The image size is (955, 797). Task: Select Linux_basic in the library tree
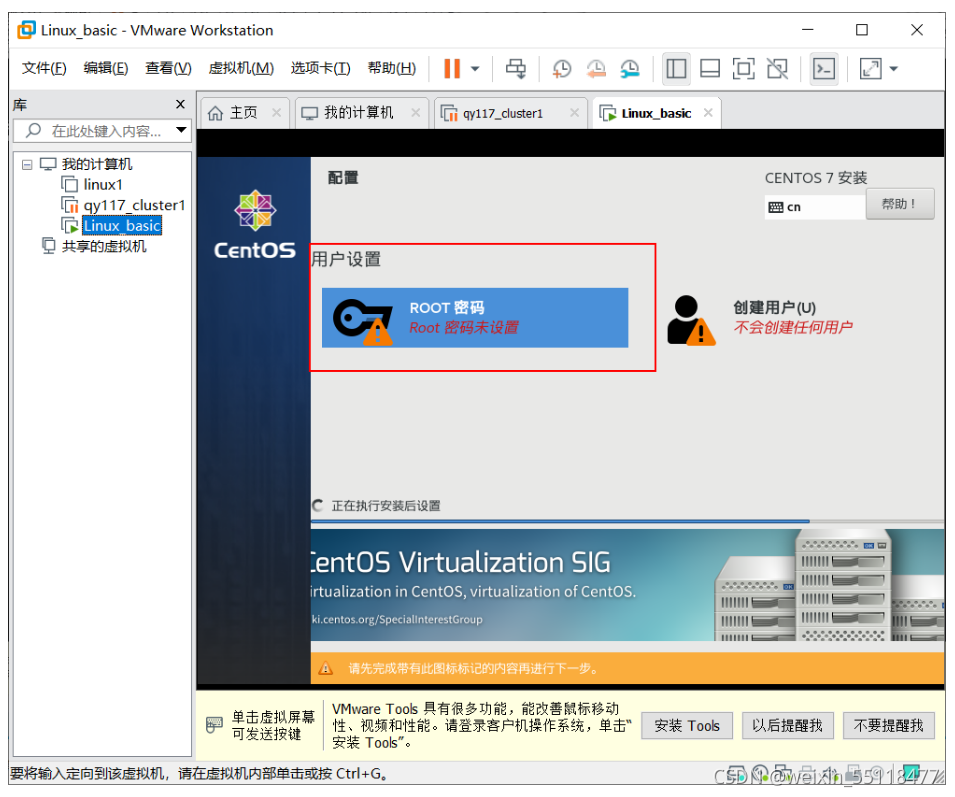click(122, 226)
